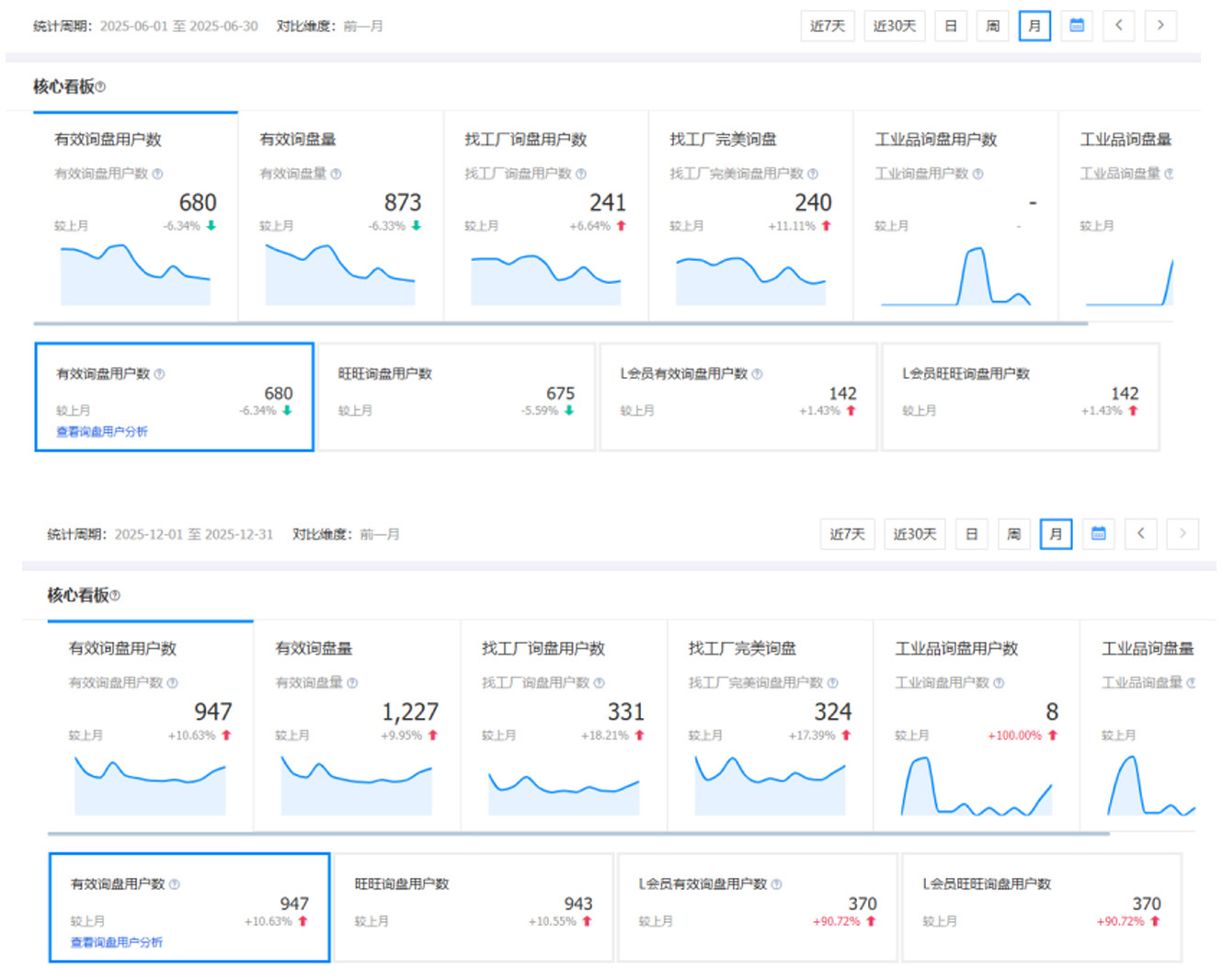Image resolution: width=1223 pixels, height=980 pixels.
Task: Click previous-period arrow in the June 2025 panel
Action: (1119, 26)
